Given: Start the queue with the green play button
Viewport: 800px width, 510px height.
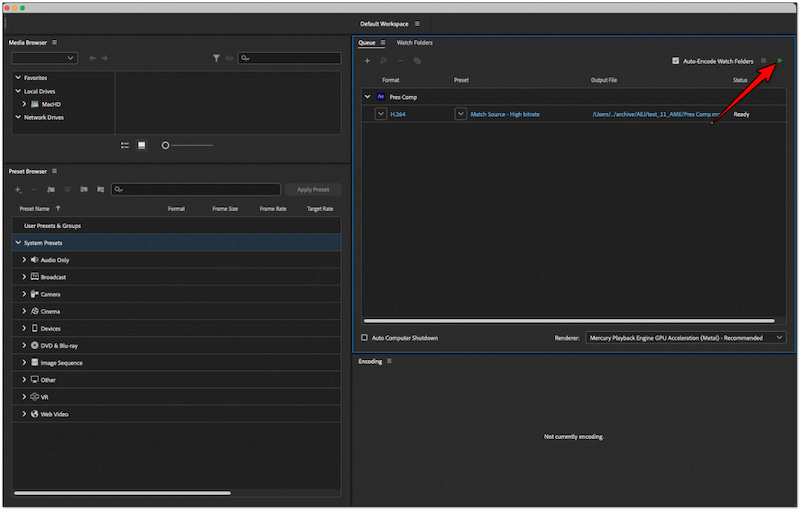Looking at the screenshot, I should [x=780, y=61].
